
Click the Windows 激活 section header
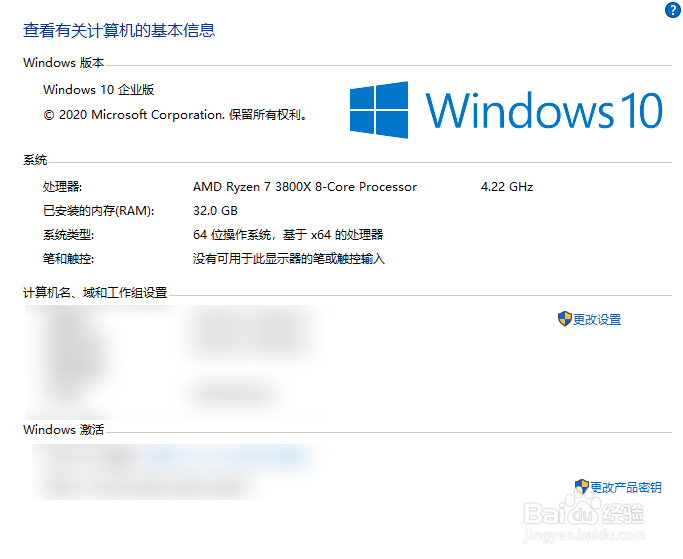(x=63, y=430)
